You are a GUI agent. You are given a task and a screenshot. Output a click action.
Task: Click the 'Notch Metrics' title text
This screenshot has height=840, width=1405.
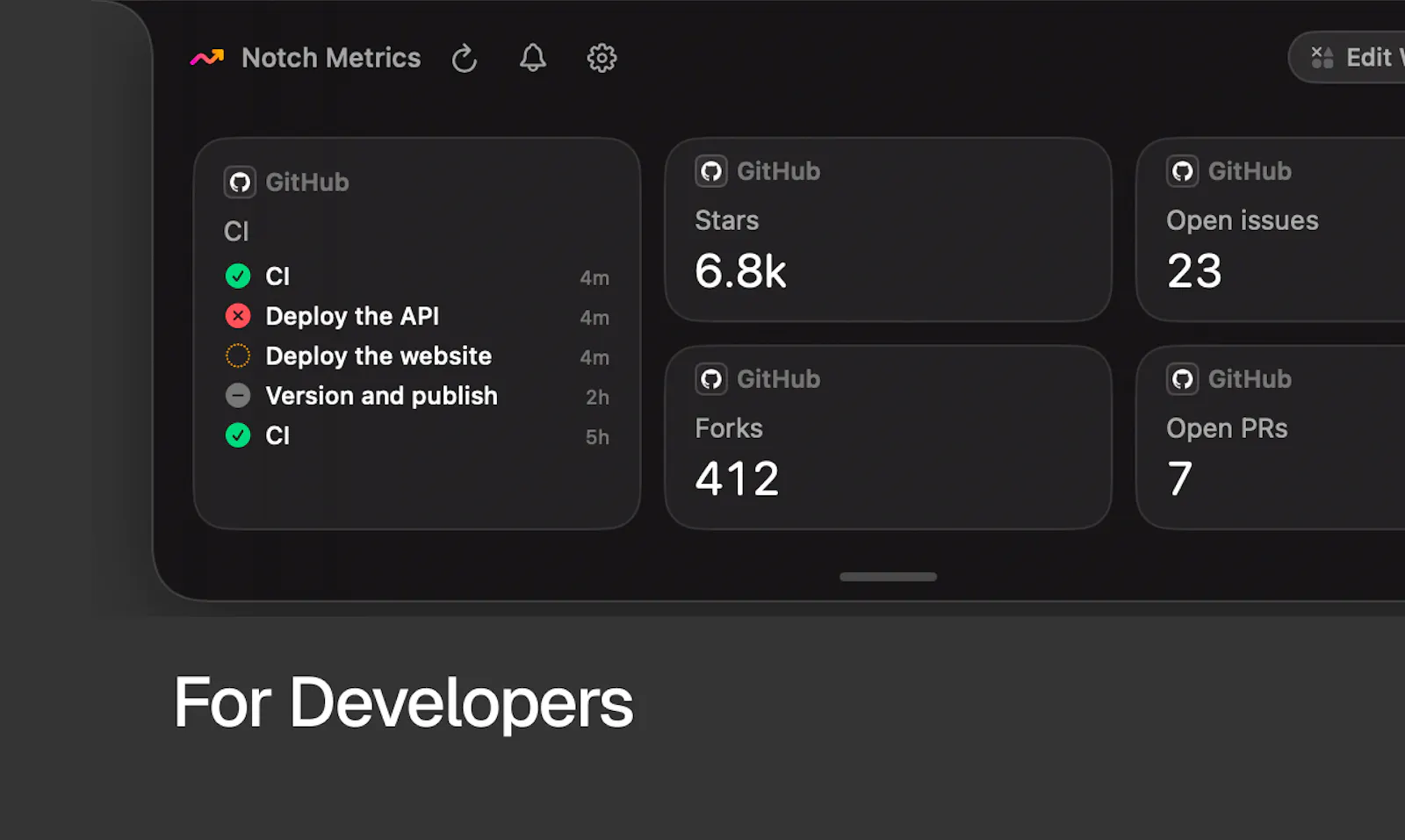331,58
